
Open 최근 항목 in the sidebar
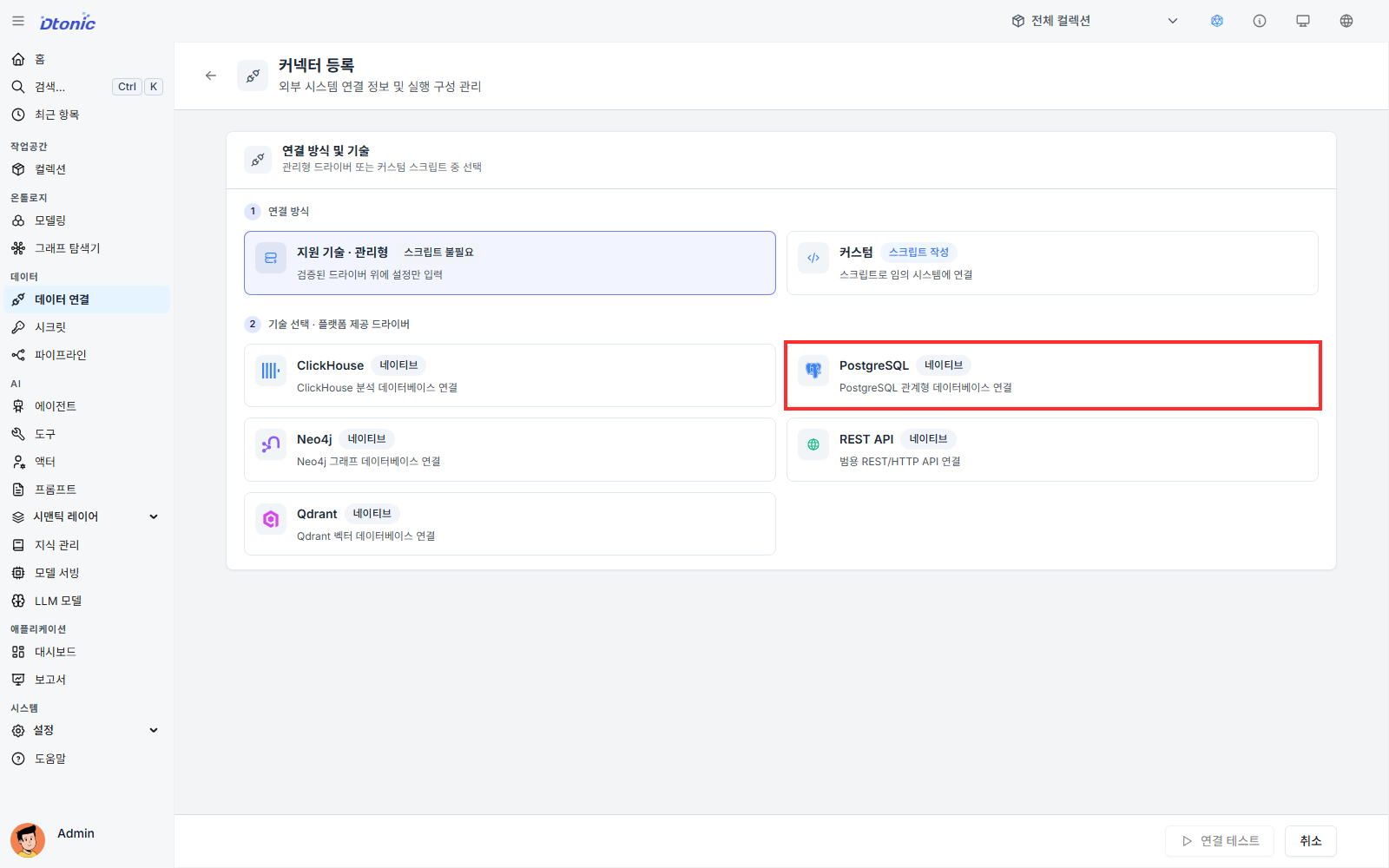coord(87,115)
